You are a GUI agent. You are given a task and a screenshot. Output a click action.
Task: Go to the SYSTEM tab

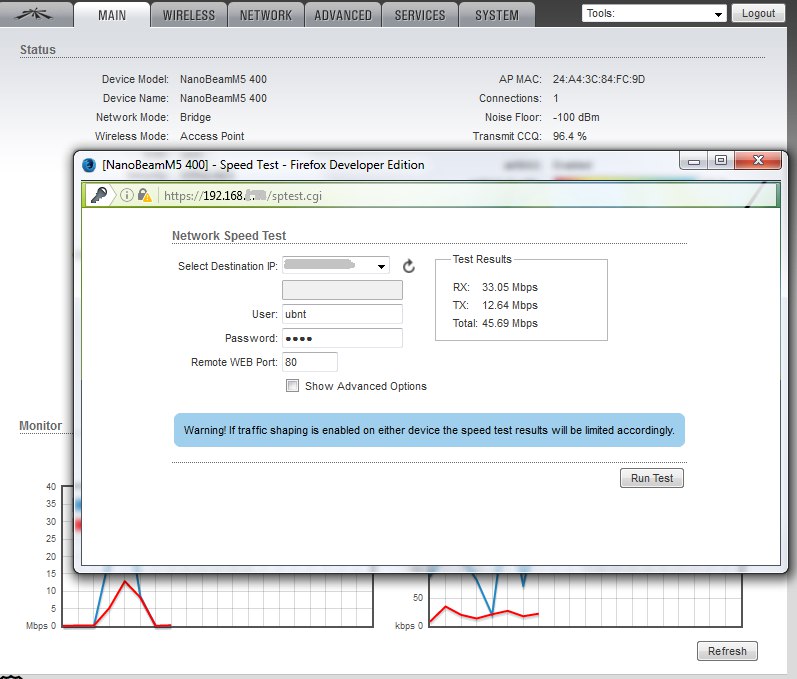497,15
